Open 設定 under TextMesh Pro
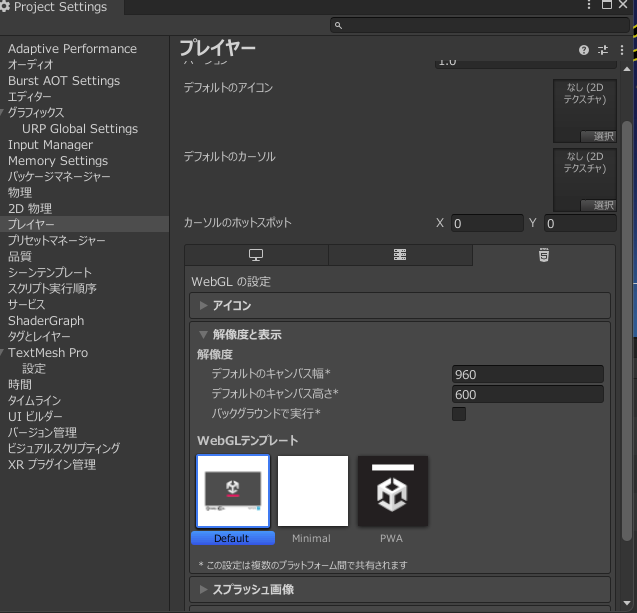Viewport: 637px width, 613px height. 34,368
